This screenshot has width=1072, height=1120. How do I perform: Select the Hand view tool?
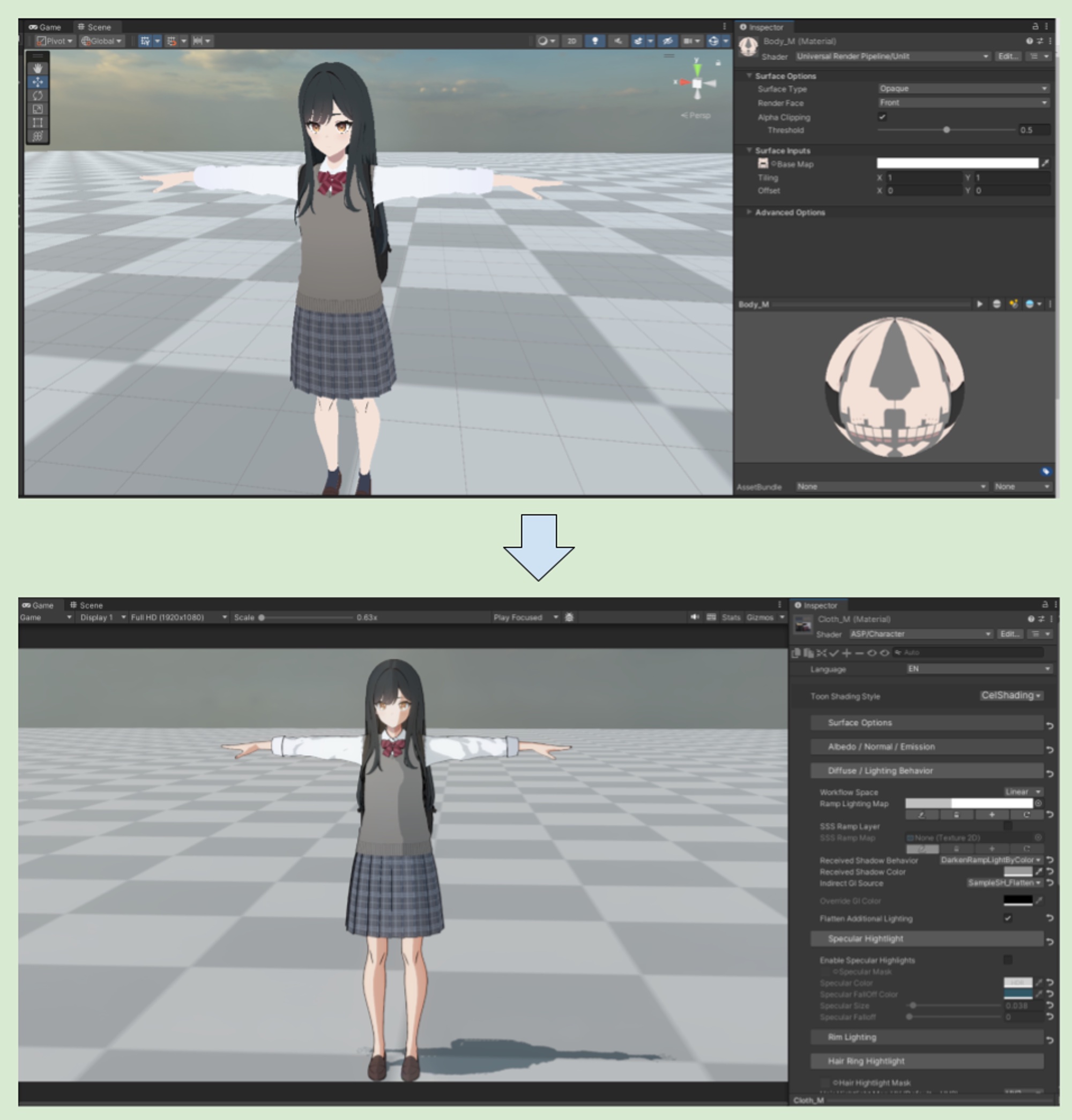click(x=38, y=68)
